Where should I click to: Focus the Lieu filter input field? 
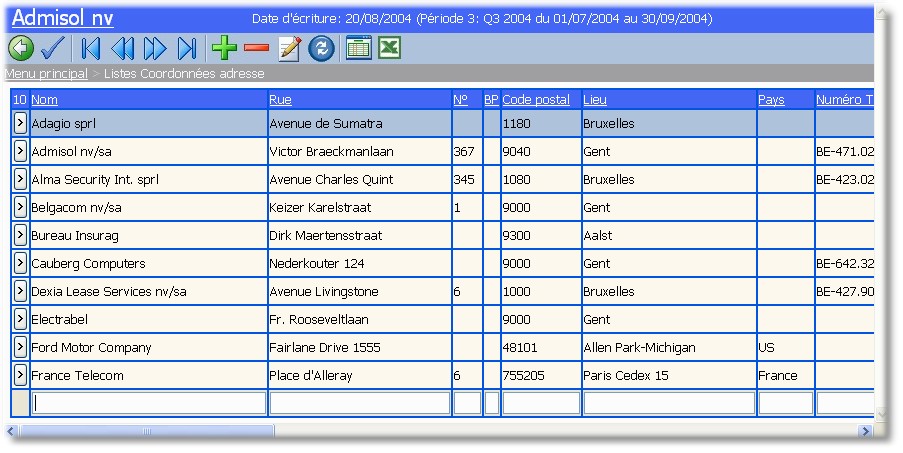pyautogui.click(x=670, y=403)
